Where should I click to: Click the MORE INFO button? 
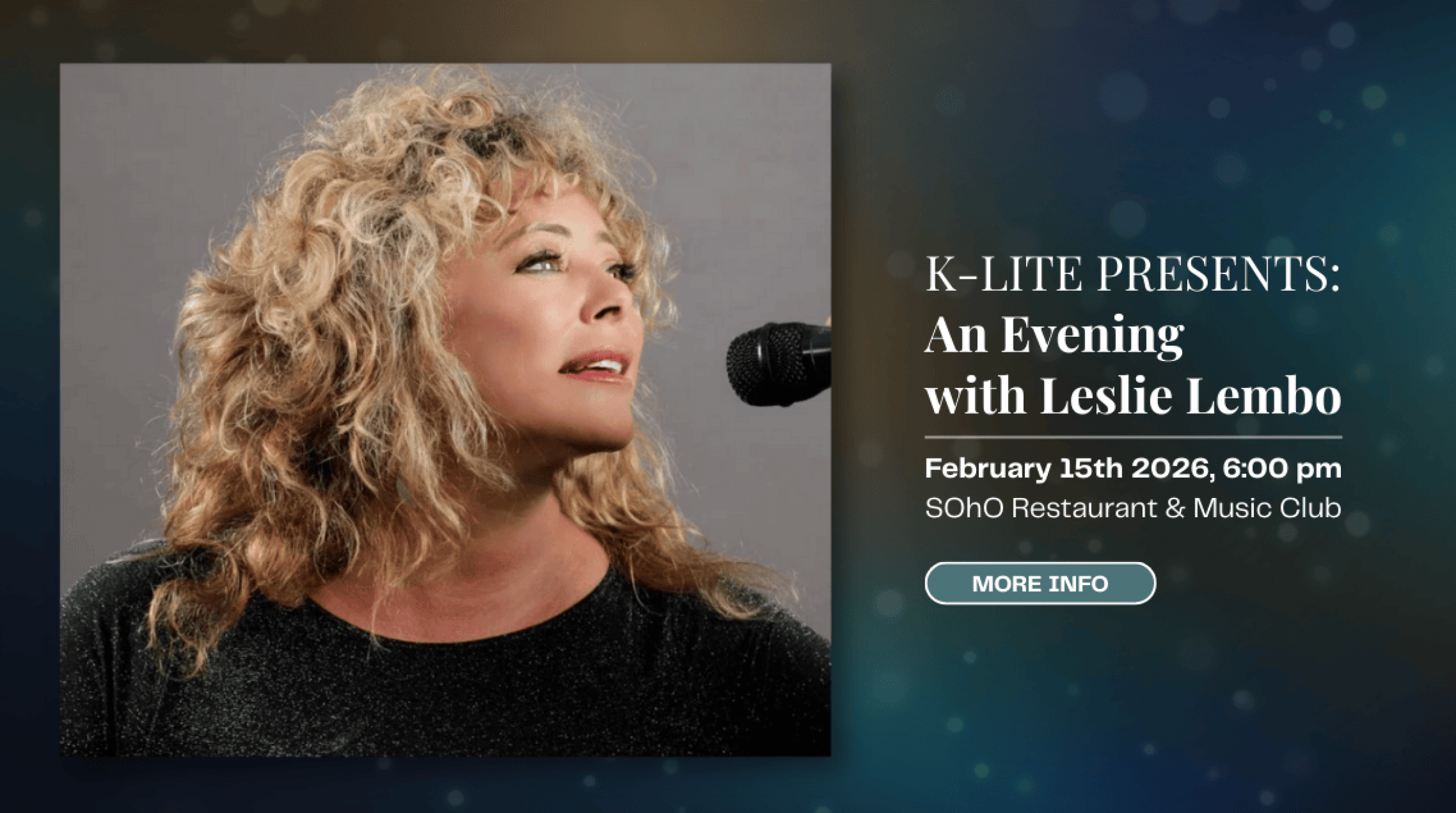click(x=1040, y=583)
